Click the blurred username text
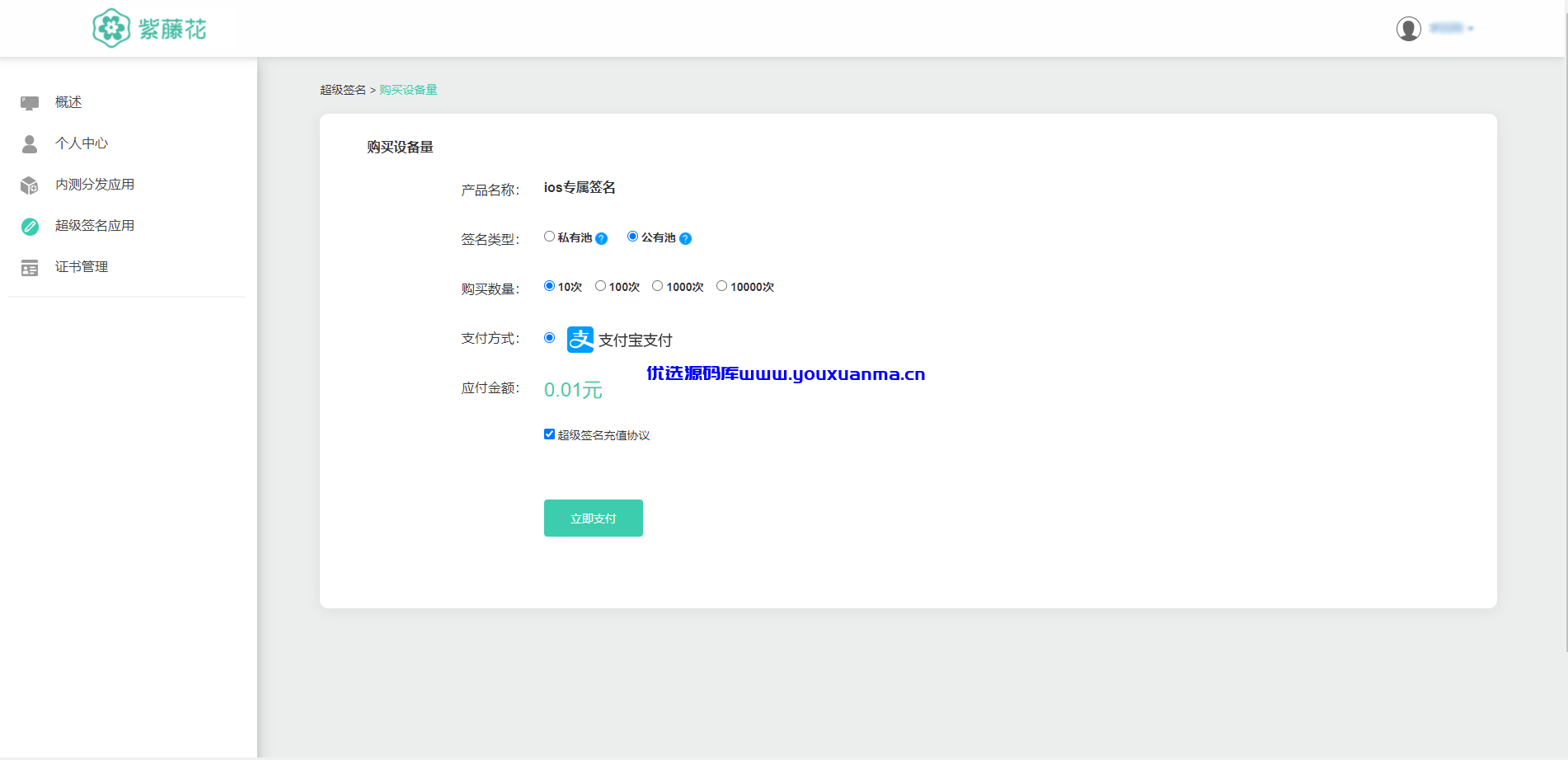Viewport: 1568px width, 760px height. pos(1446,29)
